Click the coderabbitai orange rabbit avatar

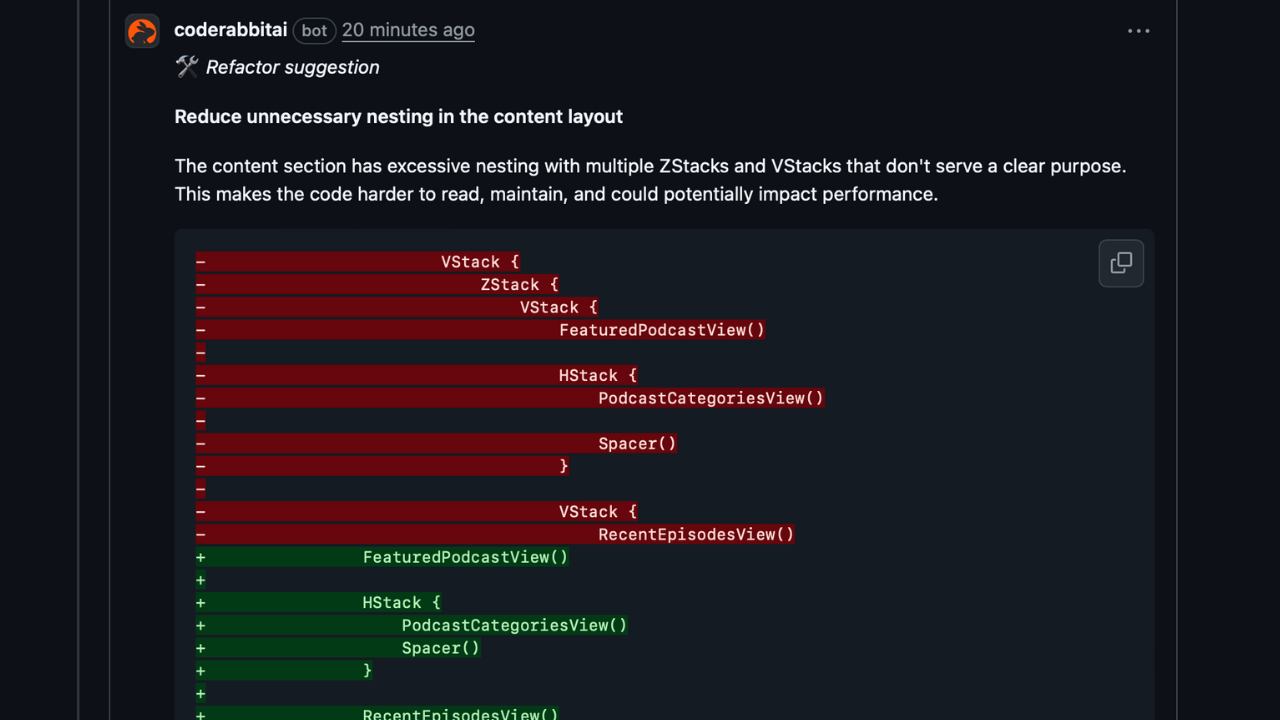pos(142,31)
